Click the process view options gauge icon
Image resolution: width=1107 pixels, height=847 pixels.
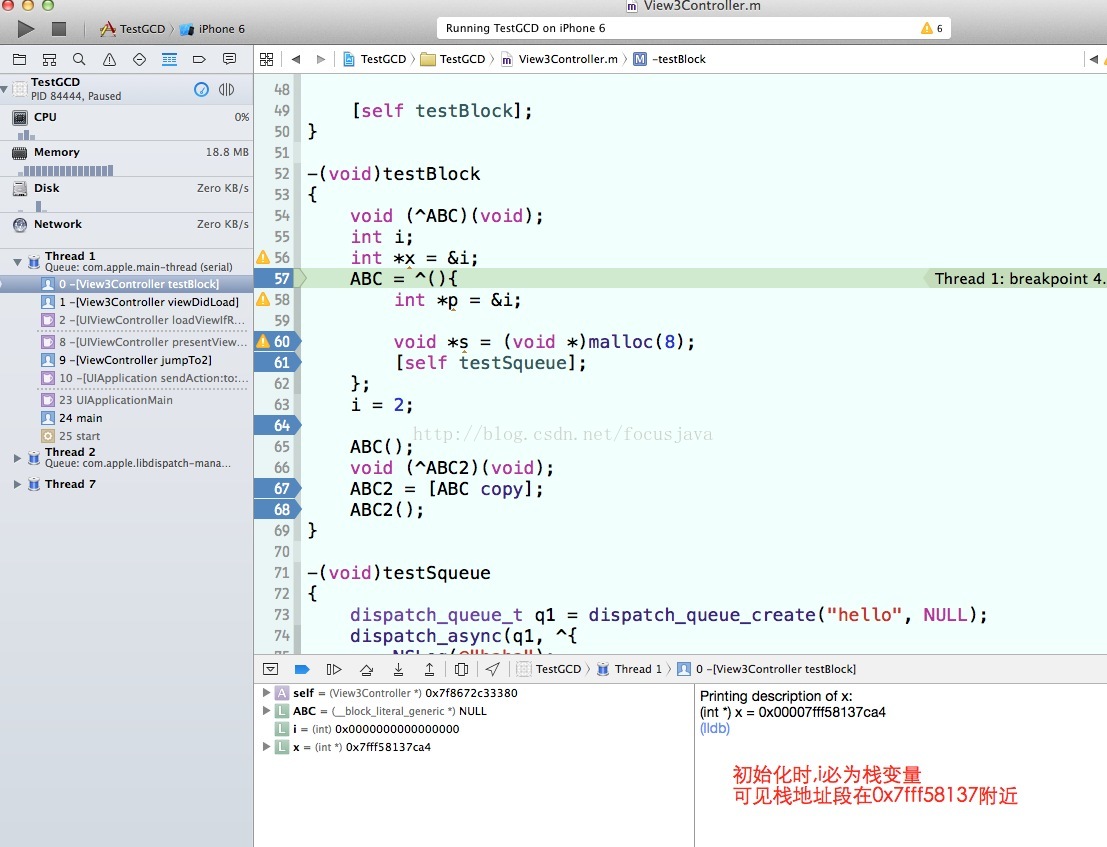coord(201,90)
